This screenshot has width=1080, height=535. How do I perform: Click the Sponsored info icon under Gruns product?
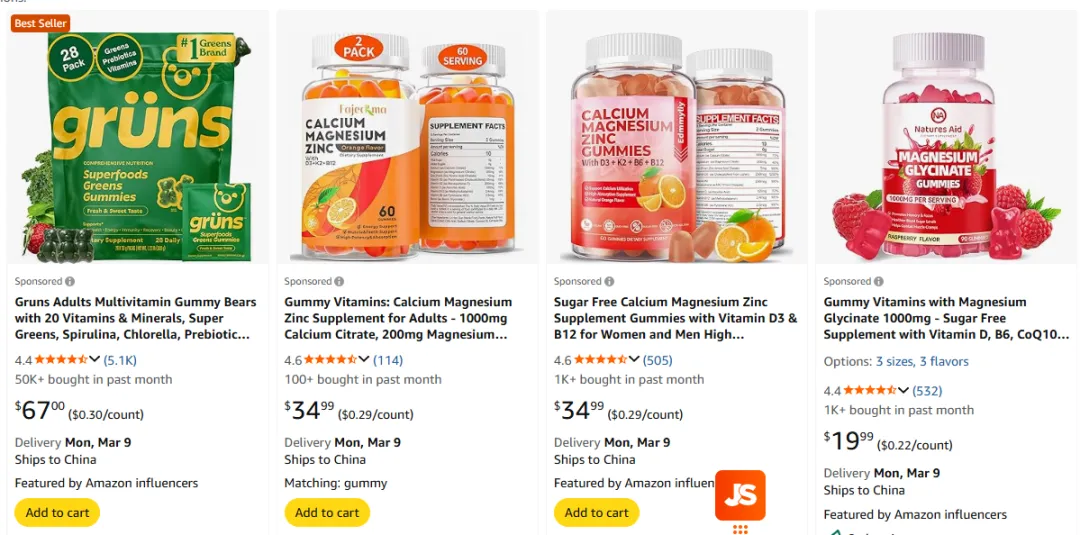point(70,282)
